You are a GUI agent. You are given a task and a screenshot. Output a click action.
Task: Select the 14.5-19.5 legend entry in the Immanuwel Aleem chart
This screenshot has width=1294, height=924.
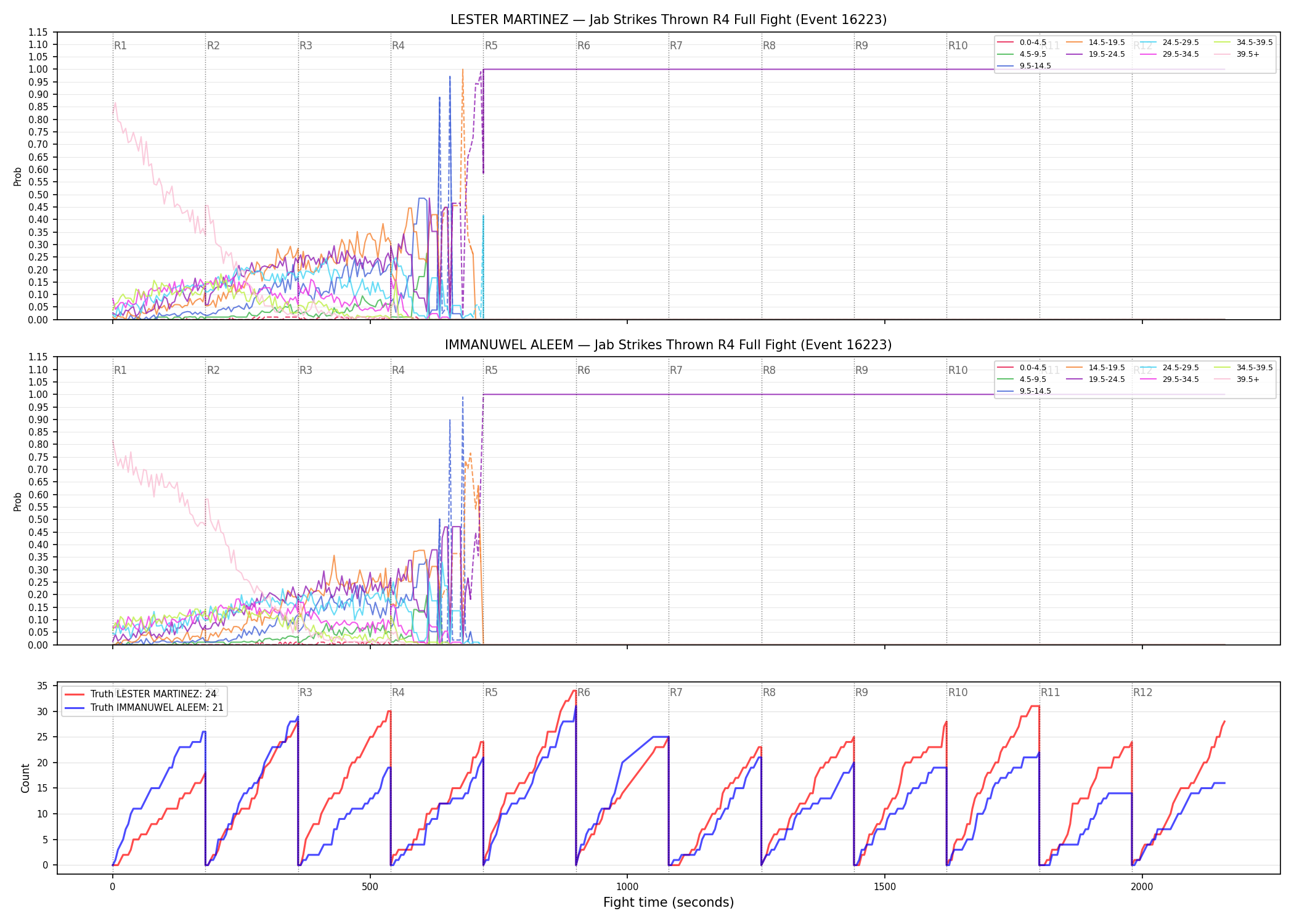[x=1096, y=368]
